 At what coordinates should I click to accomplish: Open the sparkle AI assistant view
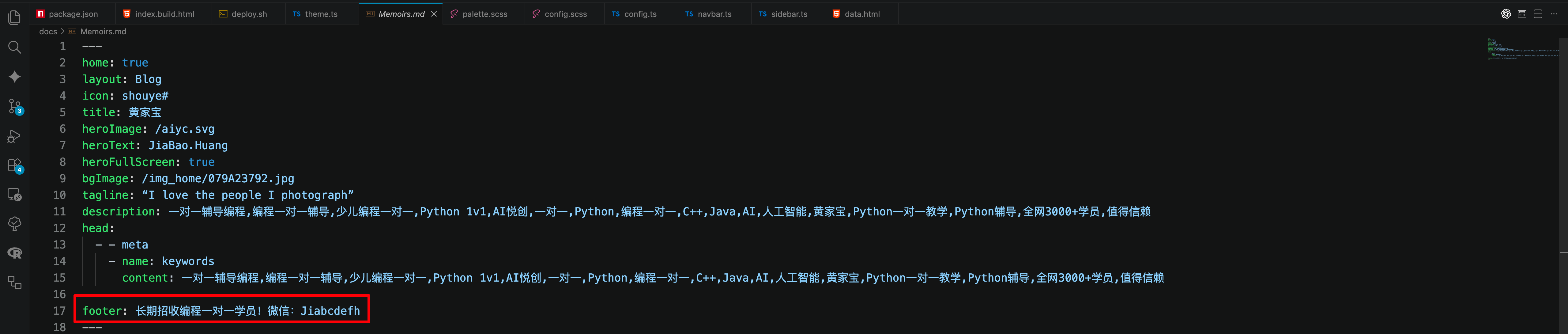[x=15, y=77]
